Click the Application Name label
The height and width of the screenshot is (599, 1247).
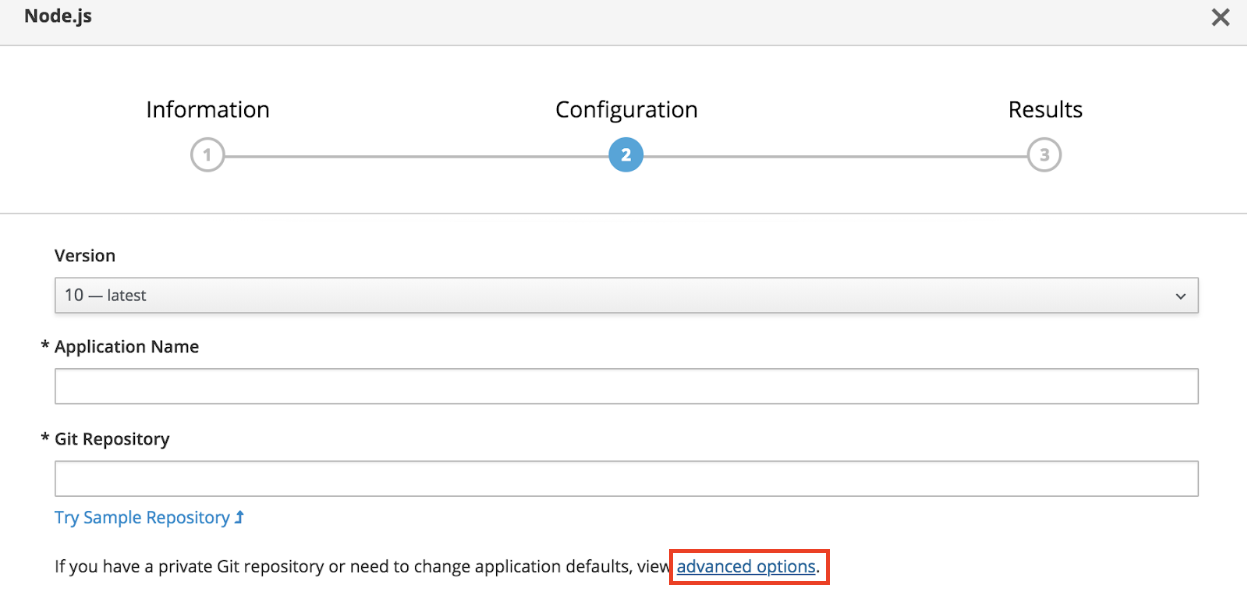pos(126,347)
